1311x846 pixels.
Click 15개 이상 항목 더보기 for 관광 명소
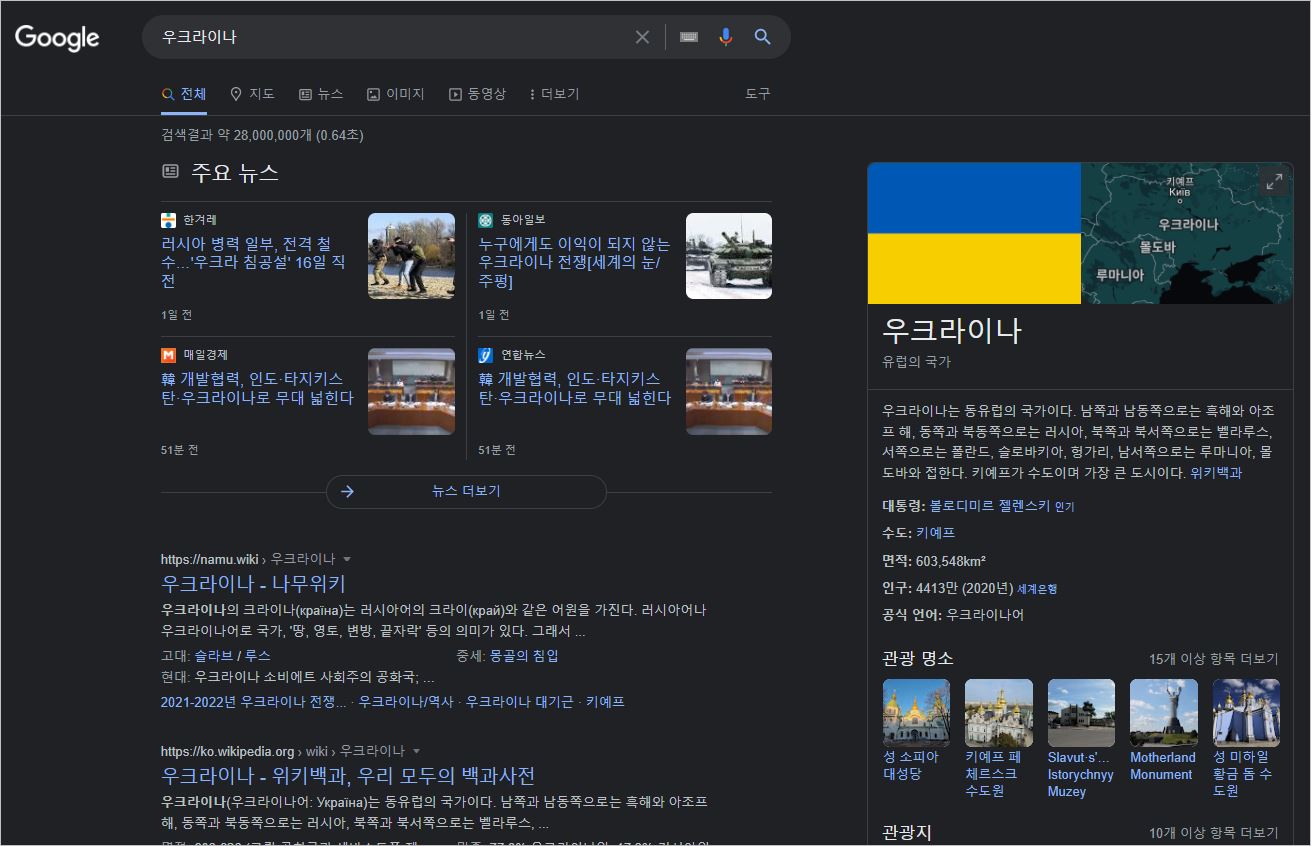click(1213, 659)
